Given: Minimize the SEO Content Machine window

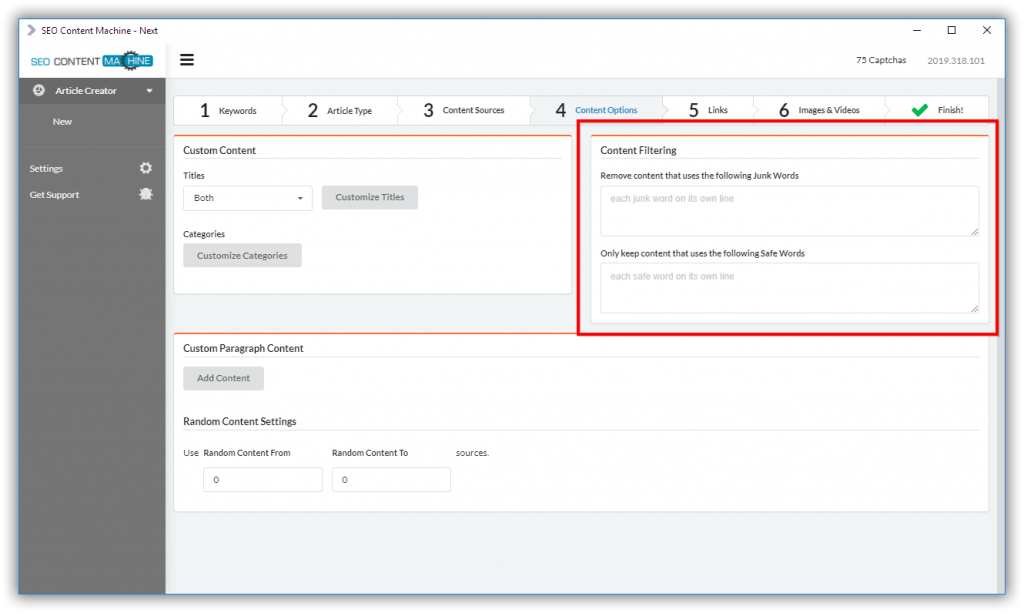Looking at the screenshot, I should click(x=917, y=30).
